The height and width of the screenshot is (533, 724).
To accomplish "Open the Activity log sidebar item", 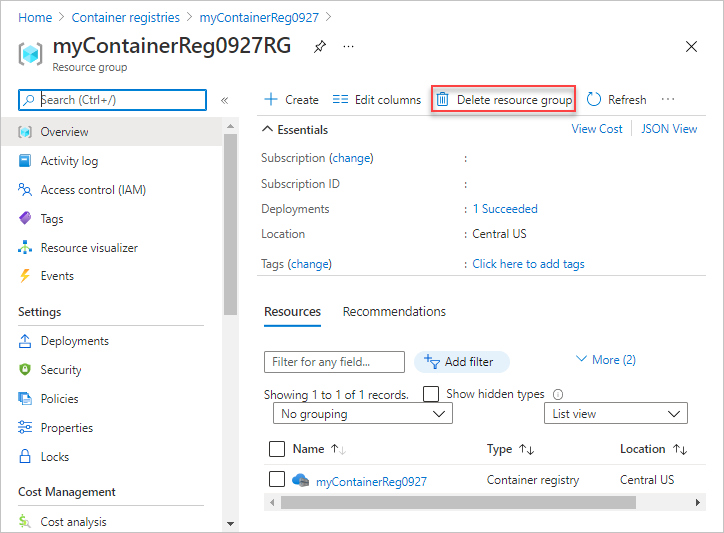I will click(69, 161).
